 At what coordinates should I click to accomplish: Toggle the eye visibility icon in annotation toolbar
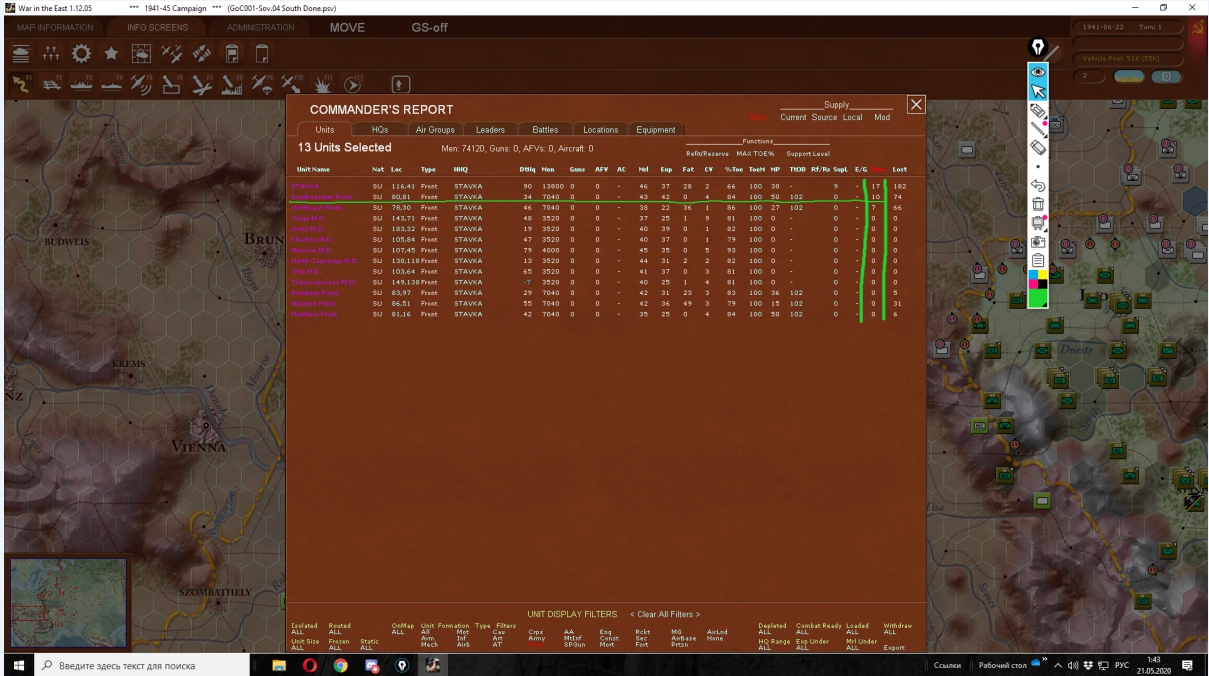tap(1038, 72)
